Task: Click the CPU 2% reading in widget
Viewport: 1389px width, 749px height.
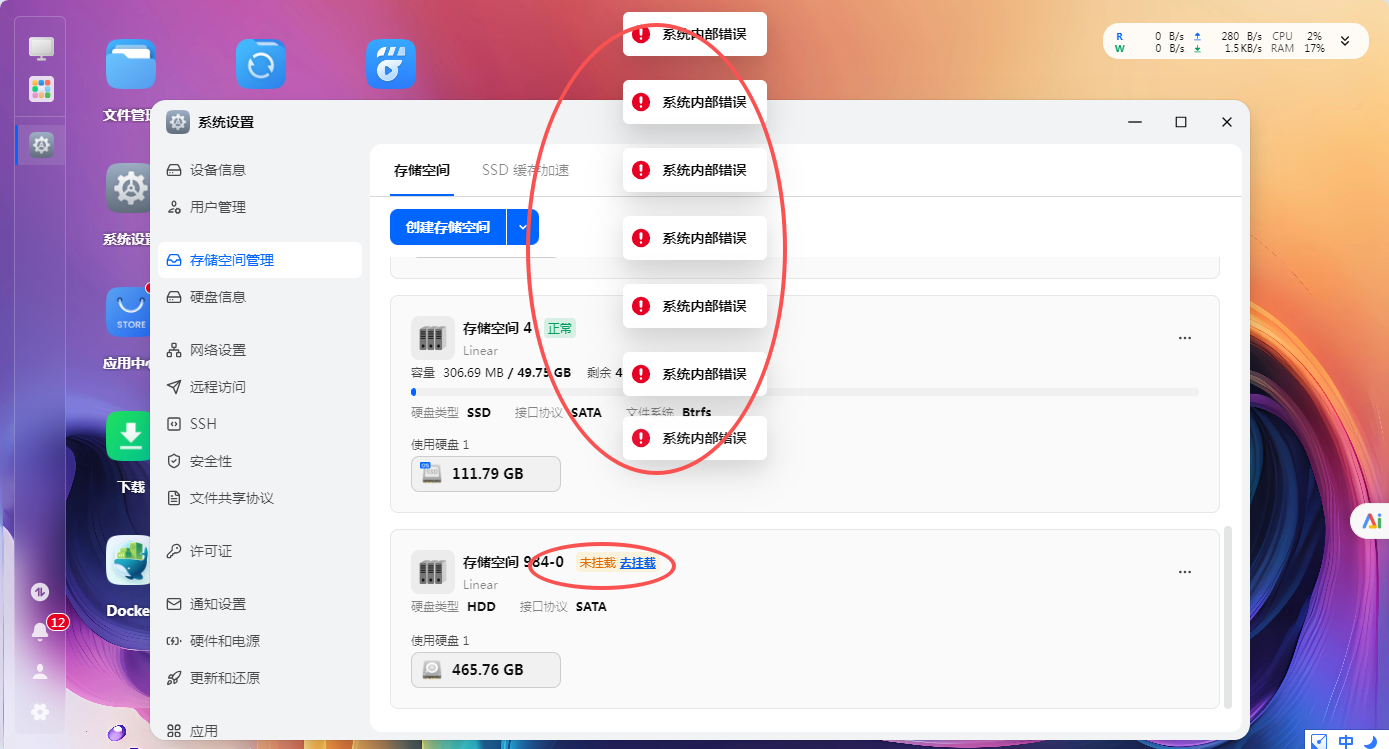Action: 1297,36
